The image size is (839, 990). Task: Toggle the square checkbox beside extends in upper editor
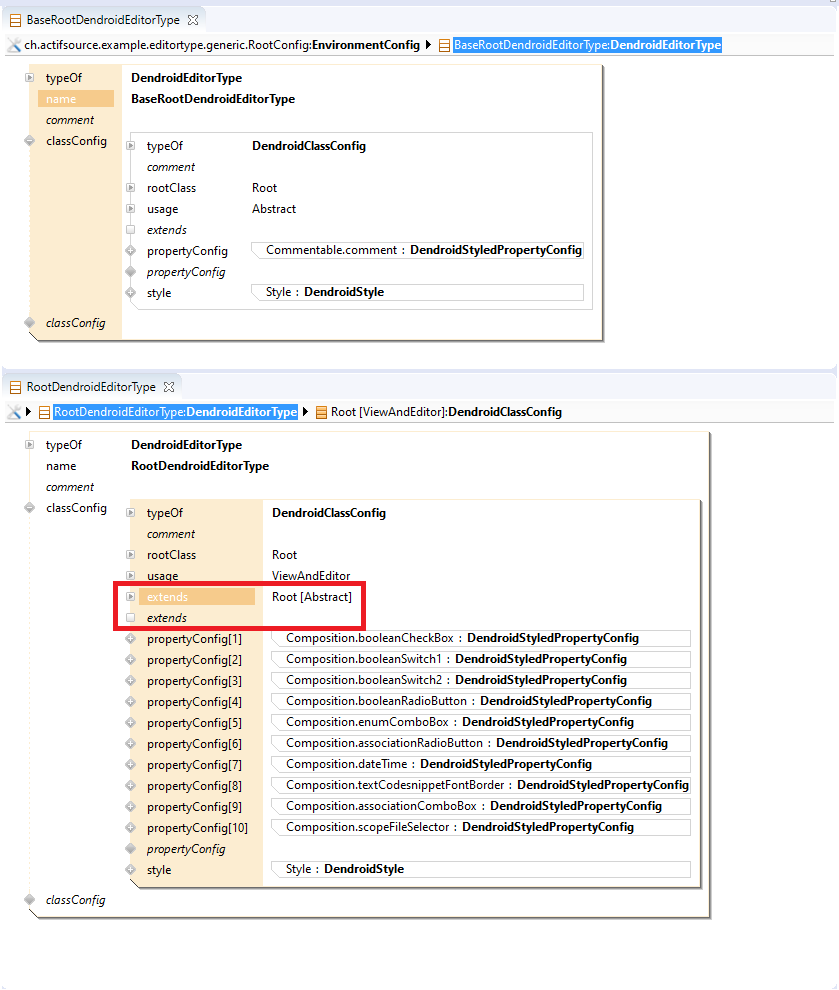point(131,229)
